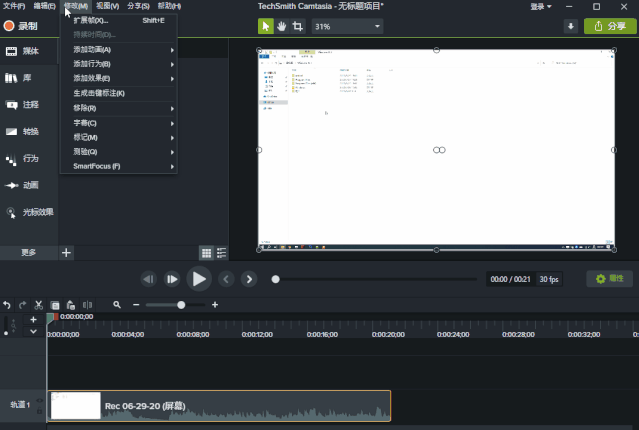Jump to next clip with right chevron
Viewport: 639px width, 430px height.
[249, 279]
